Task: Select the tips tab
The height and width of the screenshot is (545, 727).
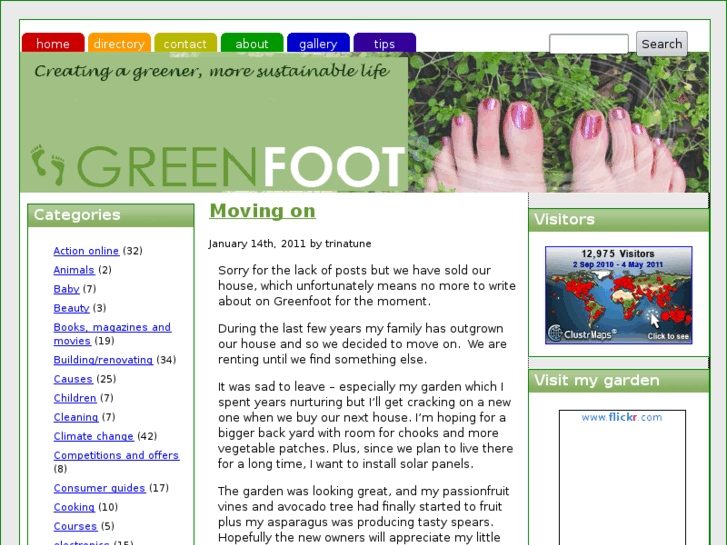Action: (384, 43)
